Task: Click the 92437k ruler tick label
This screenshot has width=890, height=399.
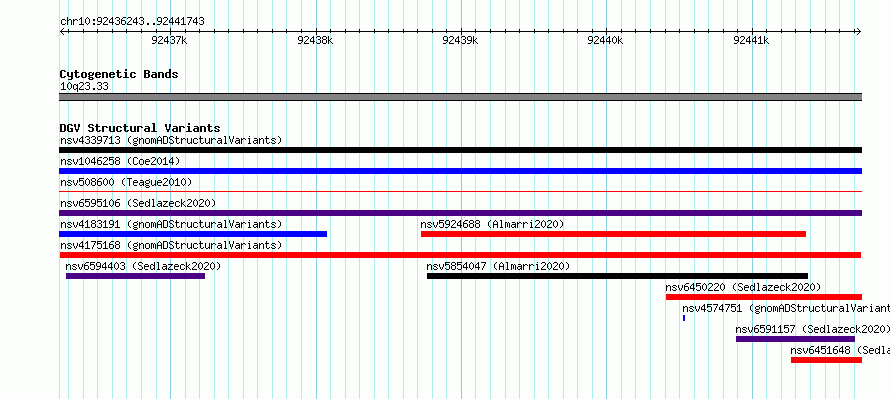Action: coord(169,40)
